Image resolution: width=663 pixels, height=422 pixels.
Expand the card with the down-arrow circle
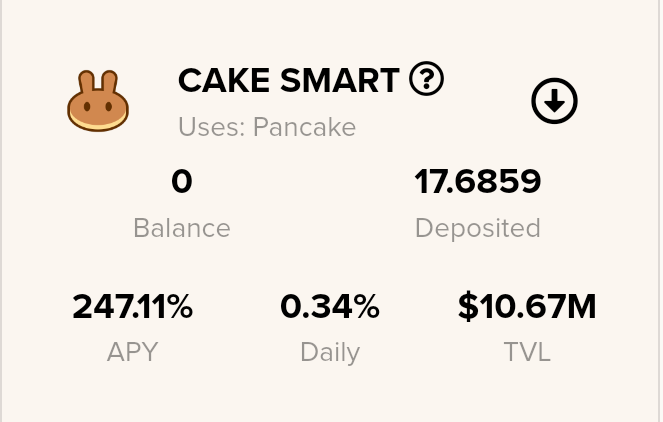[554, 101]
